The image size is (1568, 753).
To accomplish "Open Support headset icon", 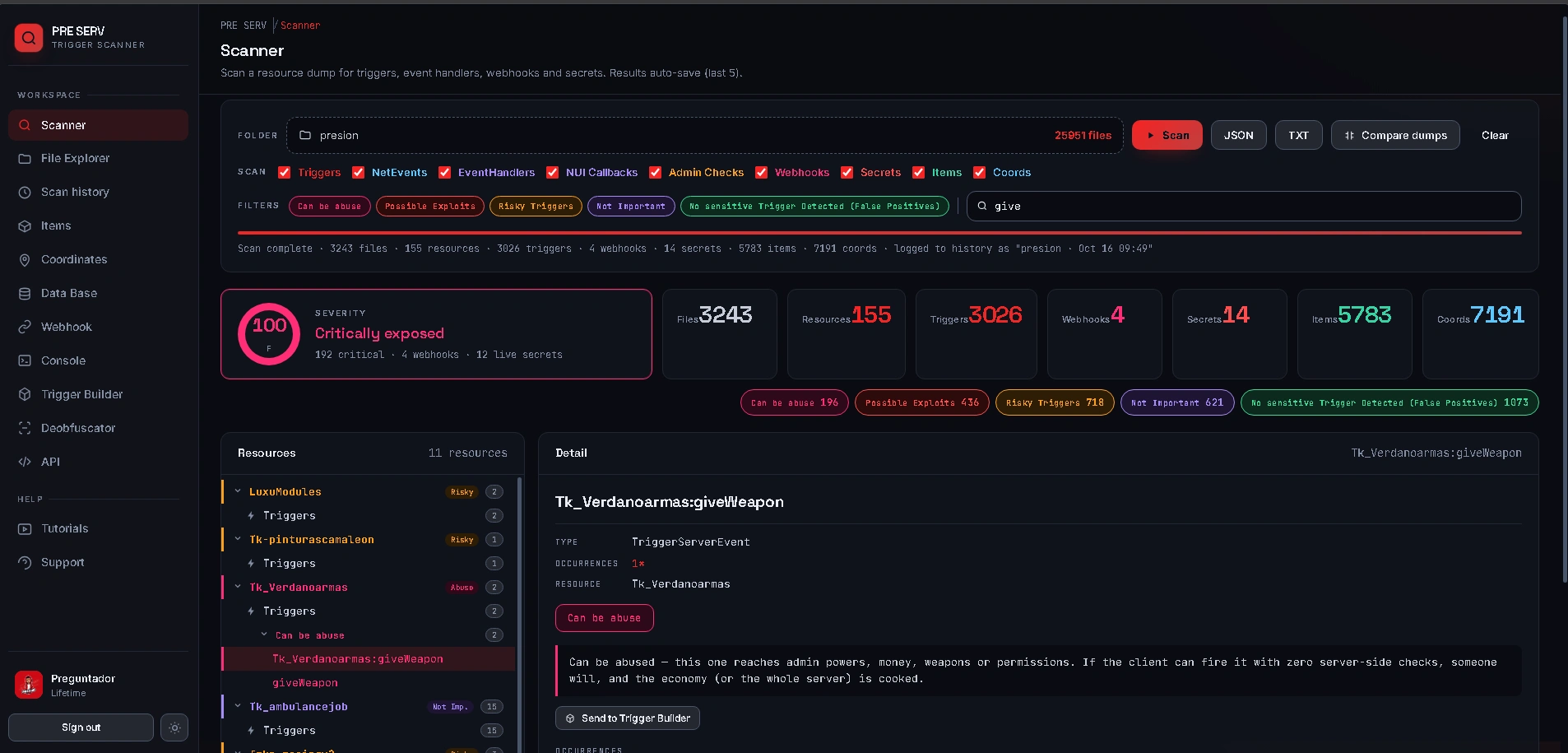I will coord(25,562).
